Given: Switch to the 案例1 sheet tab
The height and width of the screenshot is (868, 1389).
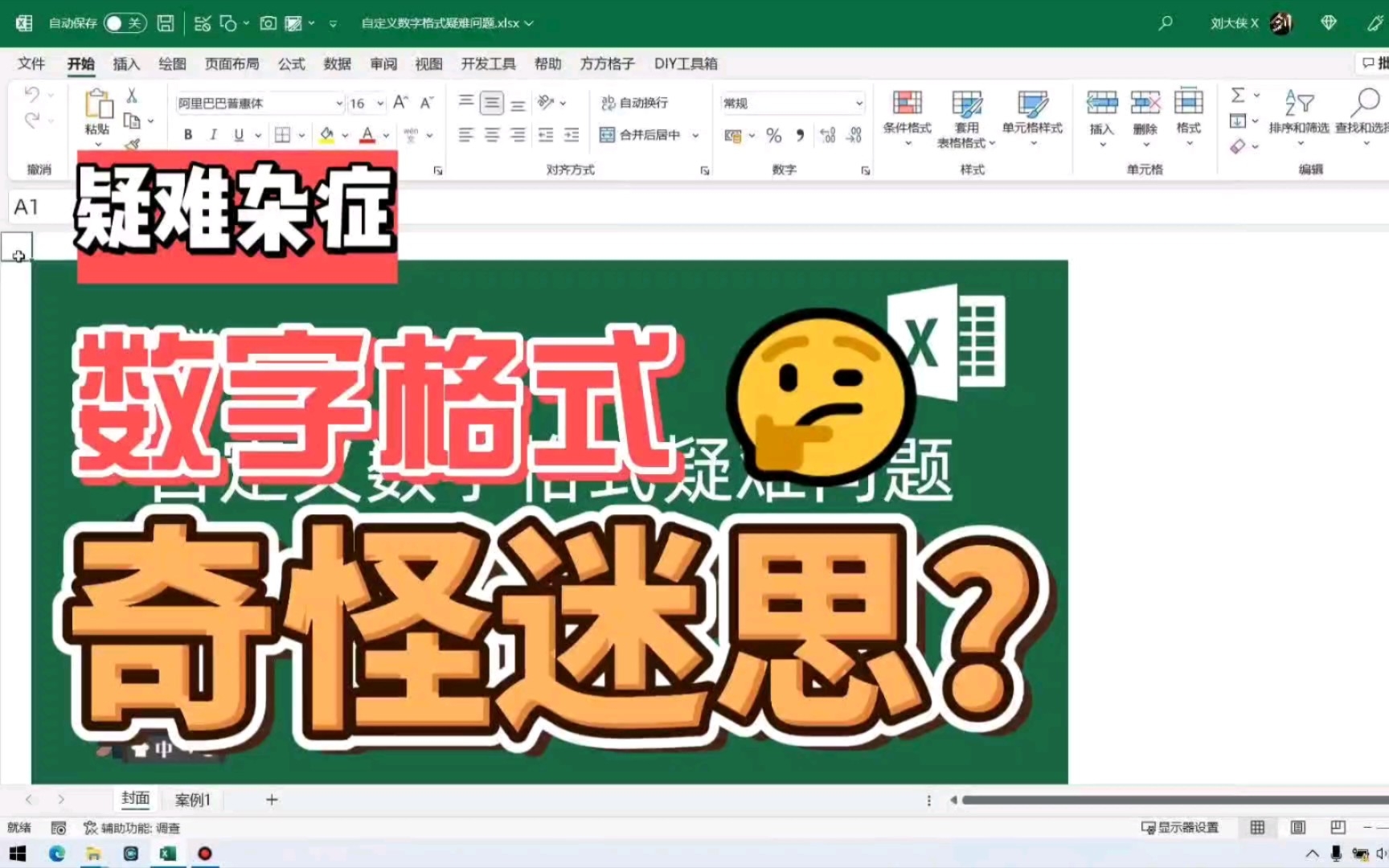Looking at the screenshot, I should (x=192, y=800).
